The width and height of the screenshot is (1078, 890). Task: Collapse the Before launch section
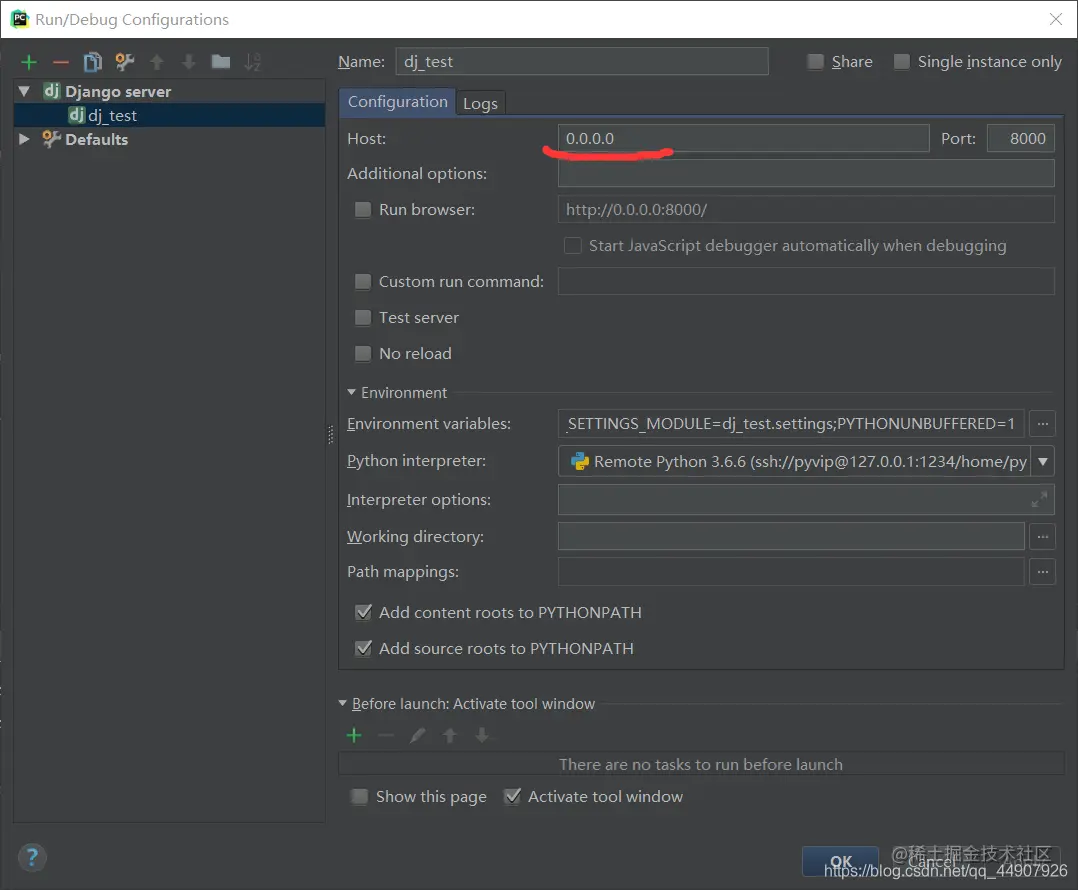click(342, 703)
